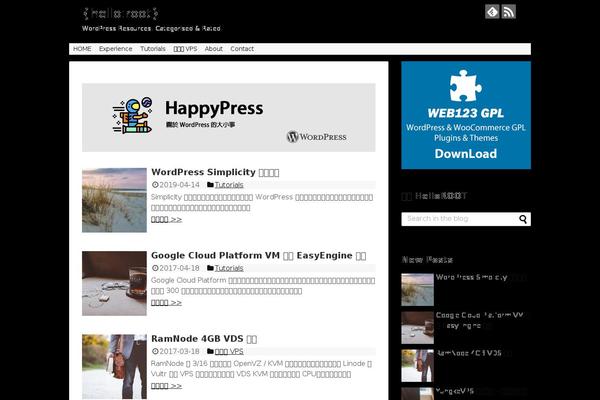600x400 pixels.
Task: Open RamNode 4GB VDS thumbnail in main list
Action: click(114, 367)
